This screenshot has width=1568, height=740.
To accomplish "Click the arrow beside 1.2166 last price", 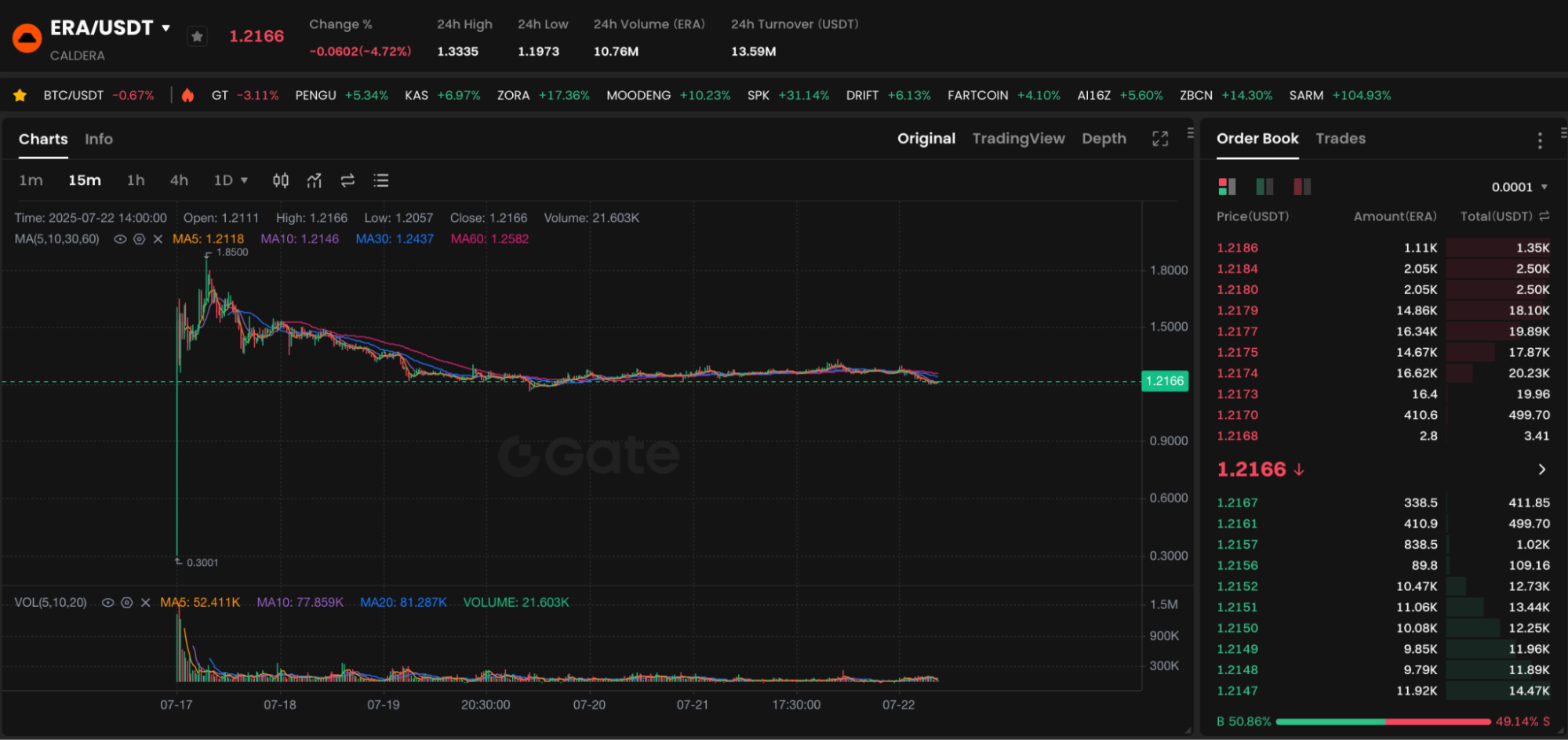I will coord(1541,470).
